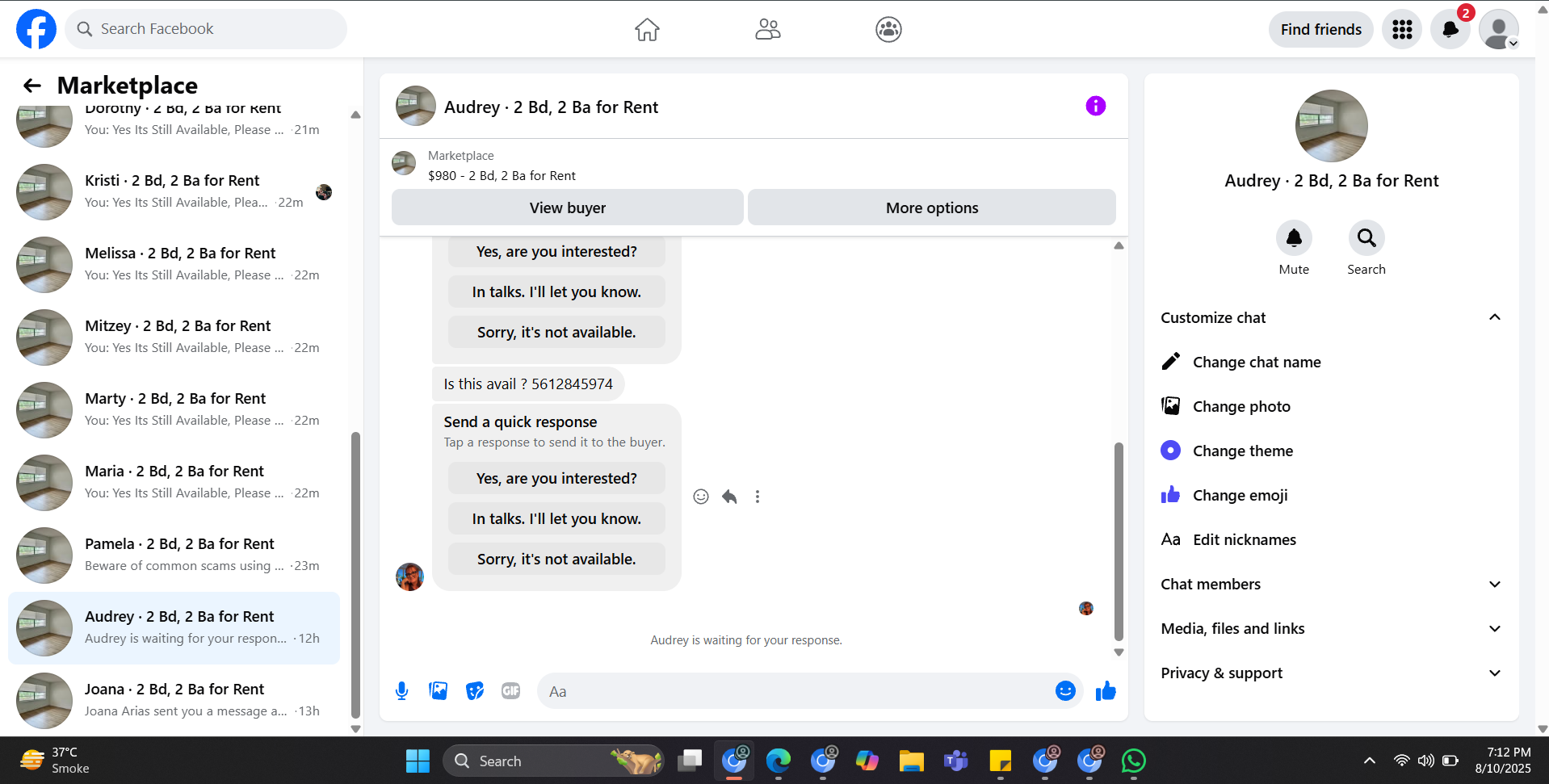Expand the Chat members section
The width and height of the screenshot is (1549, 784).
click(1331, 584)
